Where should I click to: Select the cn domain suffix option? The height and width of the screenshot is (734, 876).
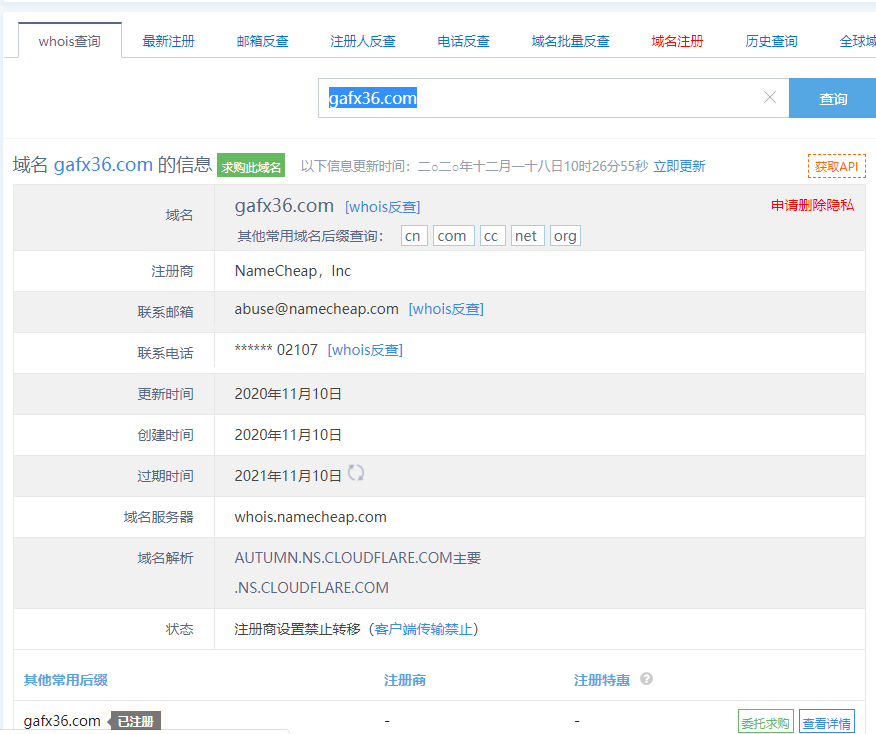pos(413,236)
